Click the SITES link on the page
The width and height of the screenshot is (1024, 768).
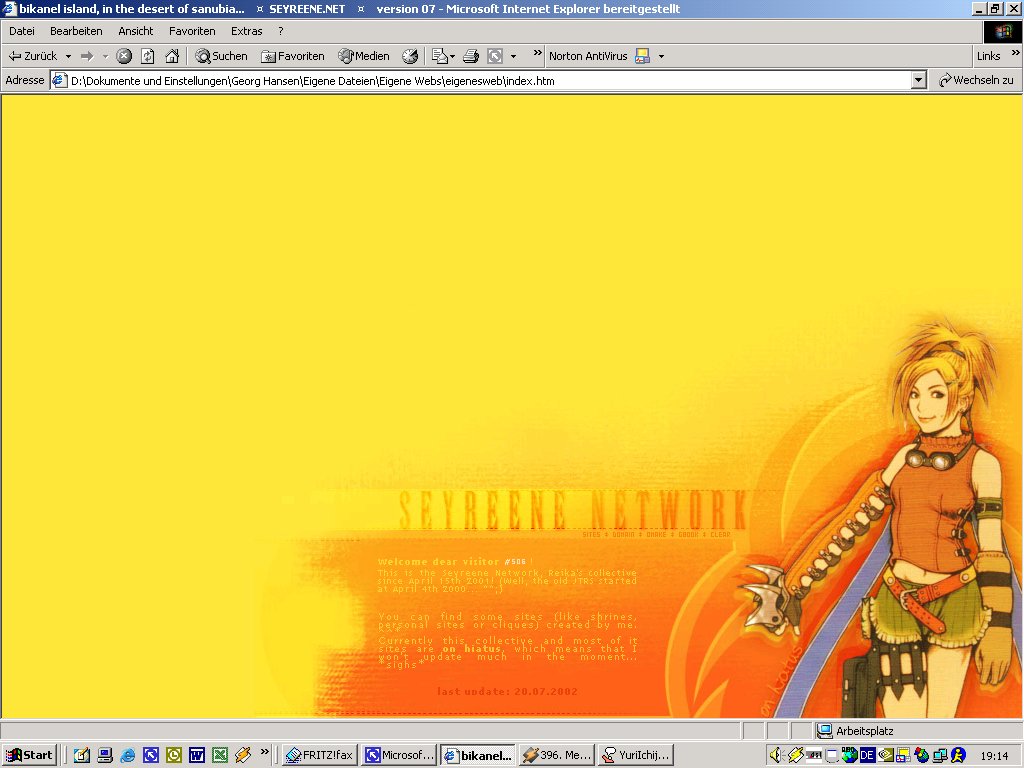point(591,534)
